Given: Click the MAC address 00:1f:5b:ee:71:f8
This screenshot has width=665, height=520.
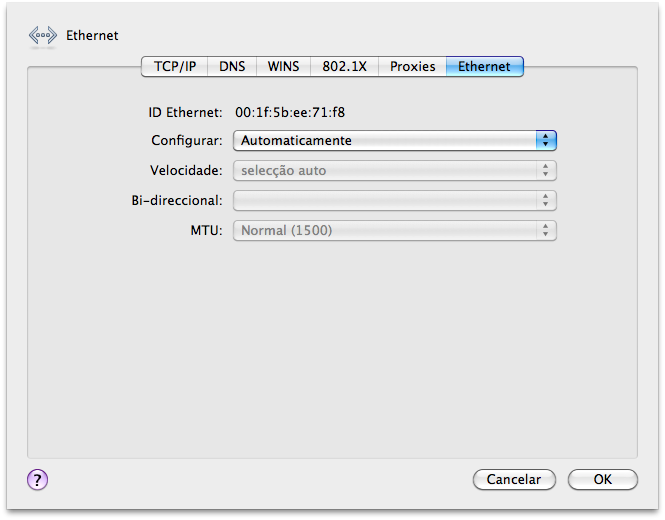Looking at the screenshot, I should pyautogui.click(x=296, y=113).
